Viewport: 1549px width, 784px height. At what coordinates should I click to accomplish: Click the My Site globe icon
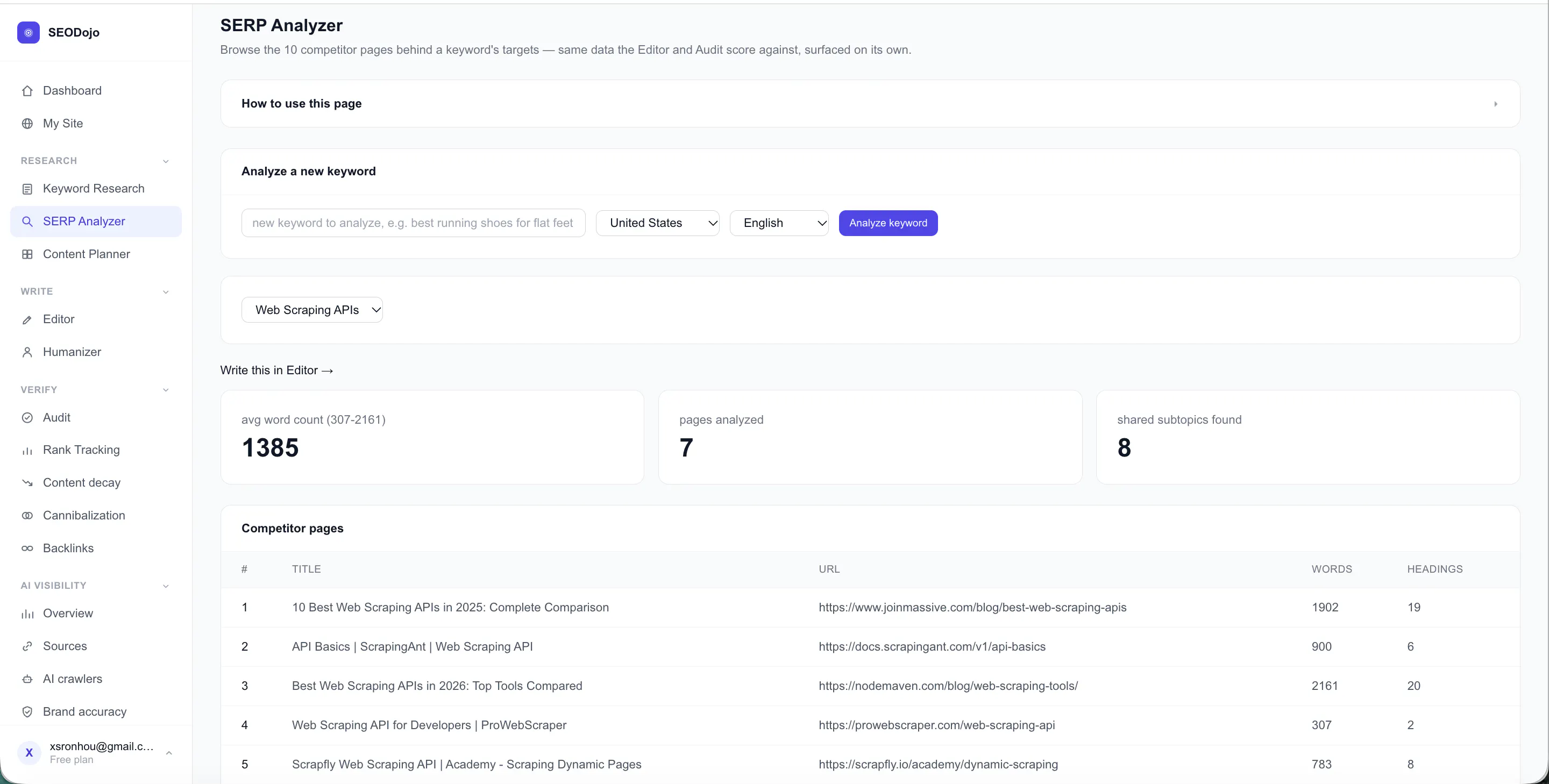pos(27,124)
